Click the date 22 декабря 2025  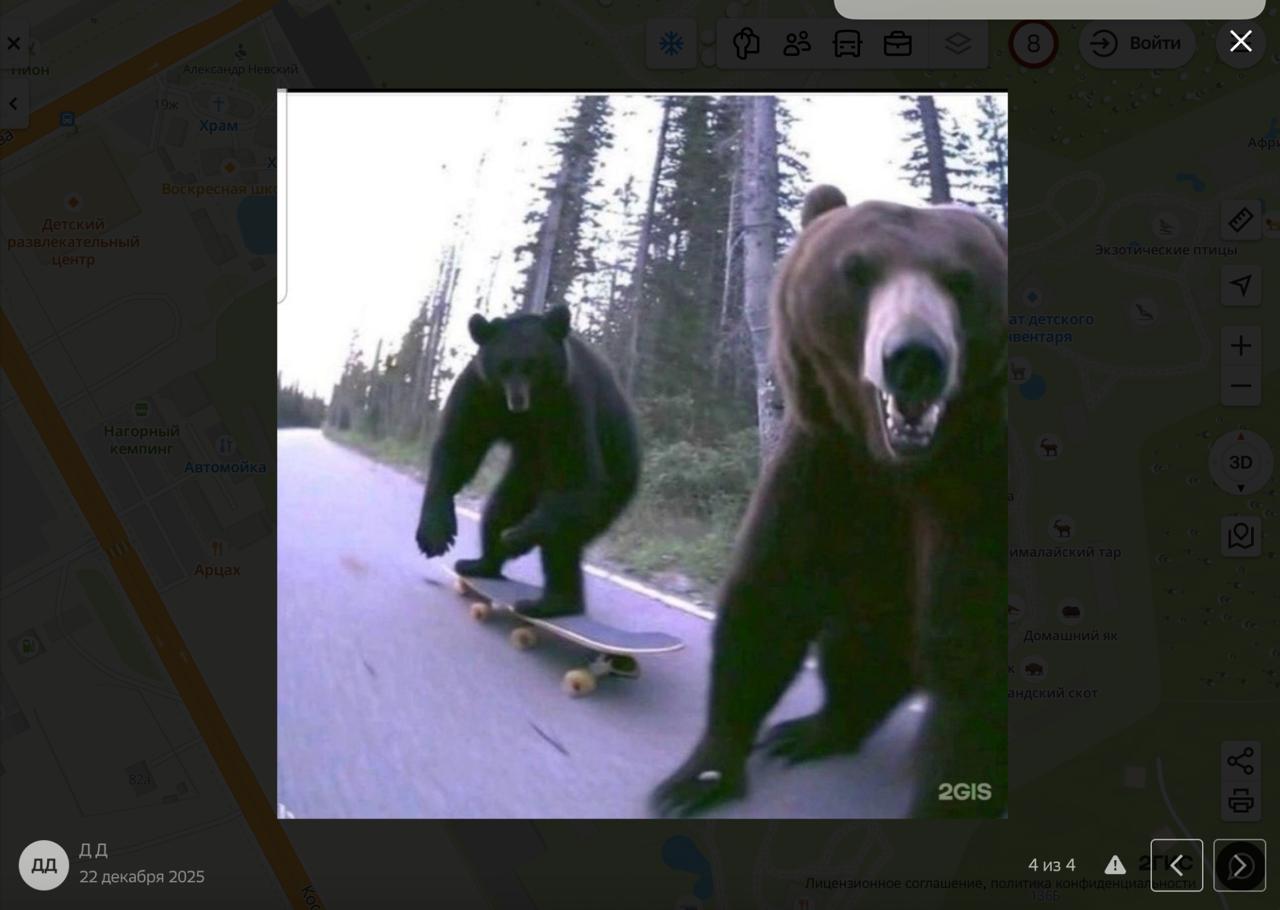point(142,877)
